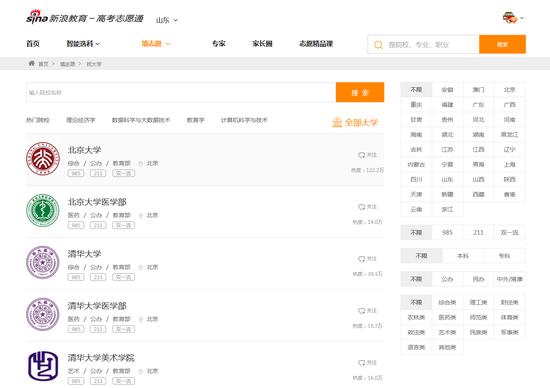550x388 pixels.
Task: Click the home icon in the breadcrumb
Action: pyautogui.click(x=32, y=63)
